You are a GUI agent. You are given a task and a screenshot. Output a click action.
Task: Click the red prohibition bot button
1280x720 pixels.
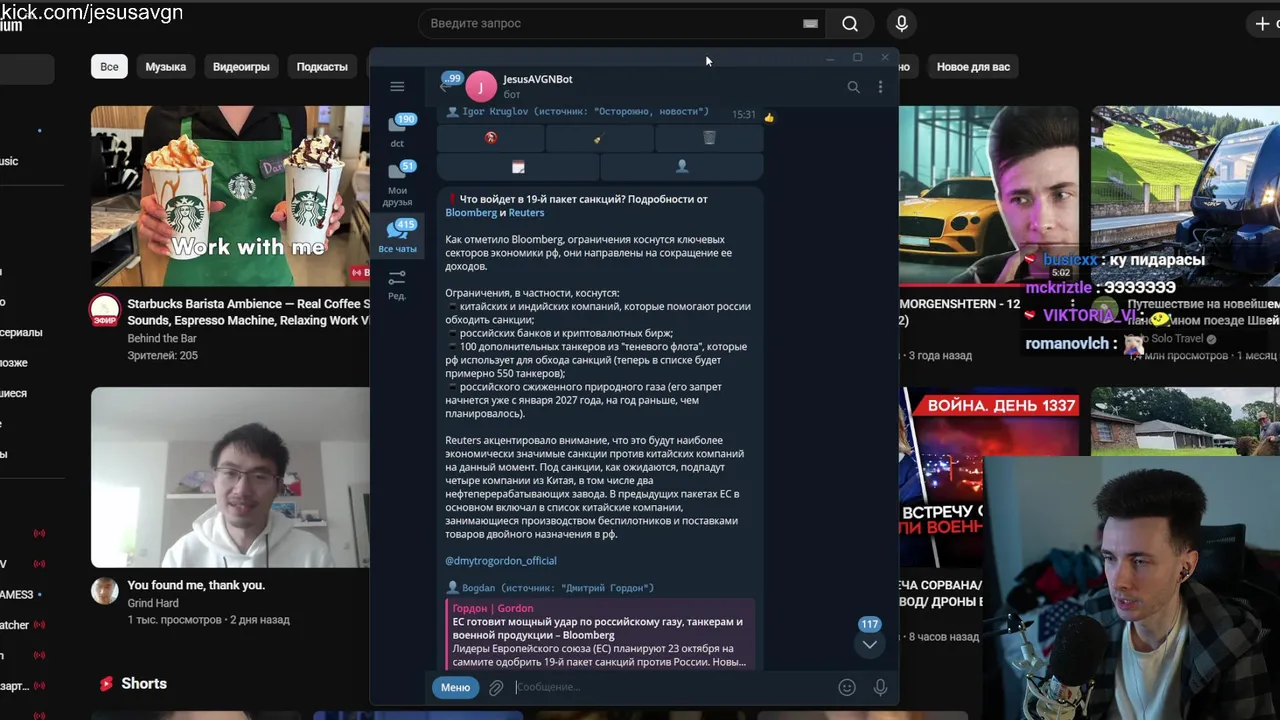pyautogui.click(x=491, y=138)
